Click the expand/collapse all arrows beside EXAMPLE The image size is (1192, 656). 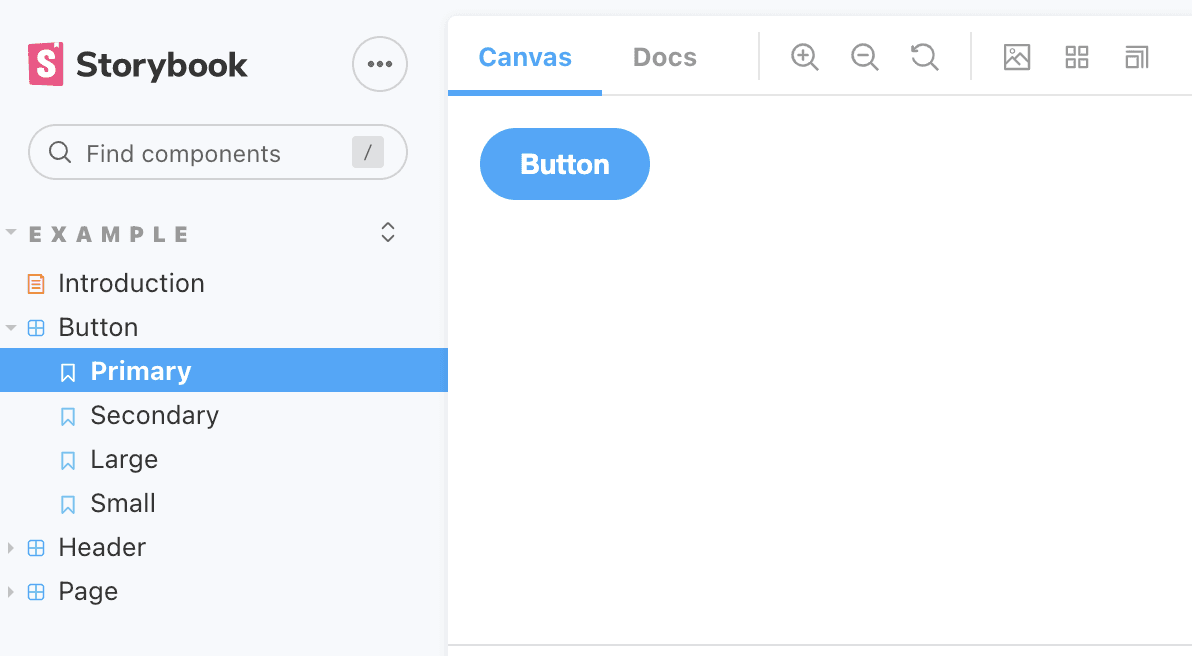[x=388, y=233]
